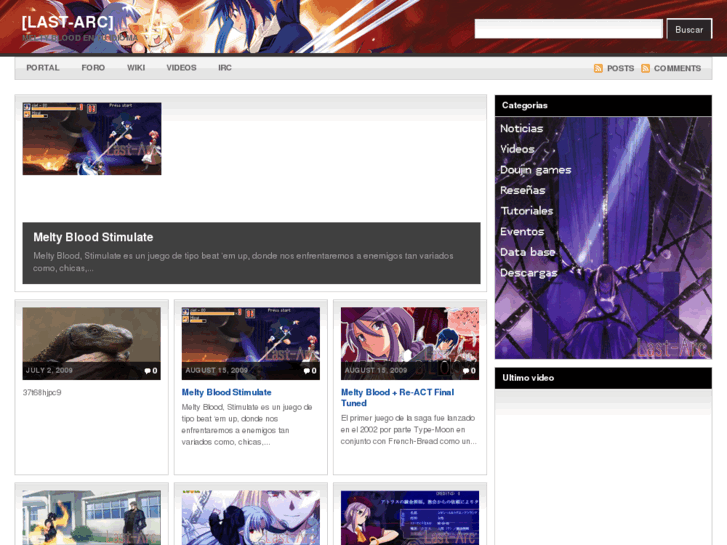Open the Re-ACT Final Tuned card thumbnail
This screenshot has width=727, height=545.
tap(410, 343)
